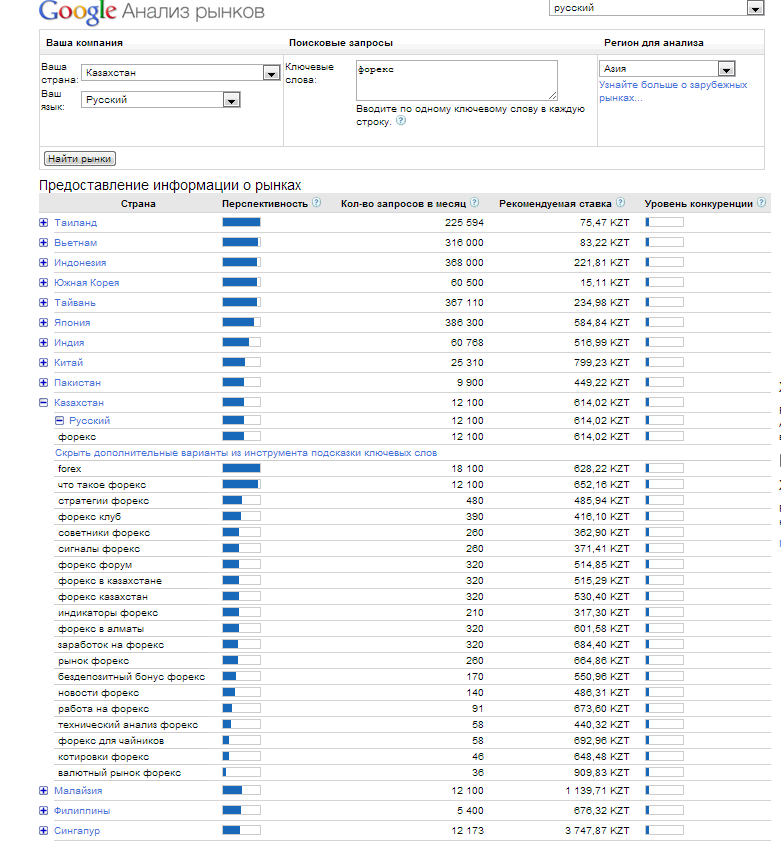Image resolution: width=781 pixels, height=845 pixels.
Task: Click the Скрыть дополнительные варианты link
Action: tap(246, 453)
